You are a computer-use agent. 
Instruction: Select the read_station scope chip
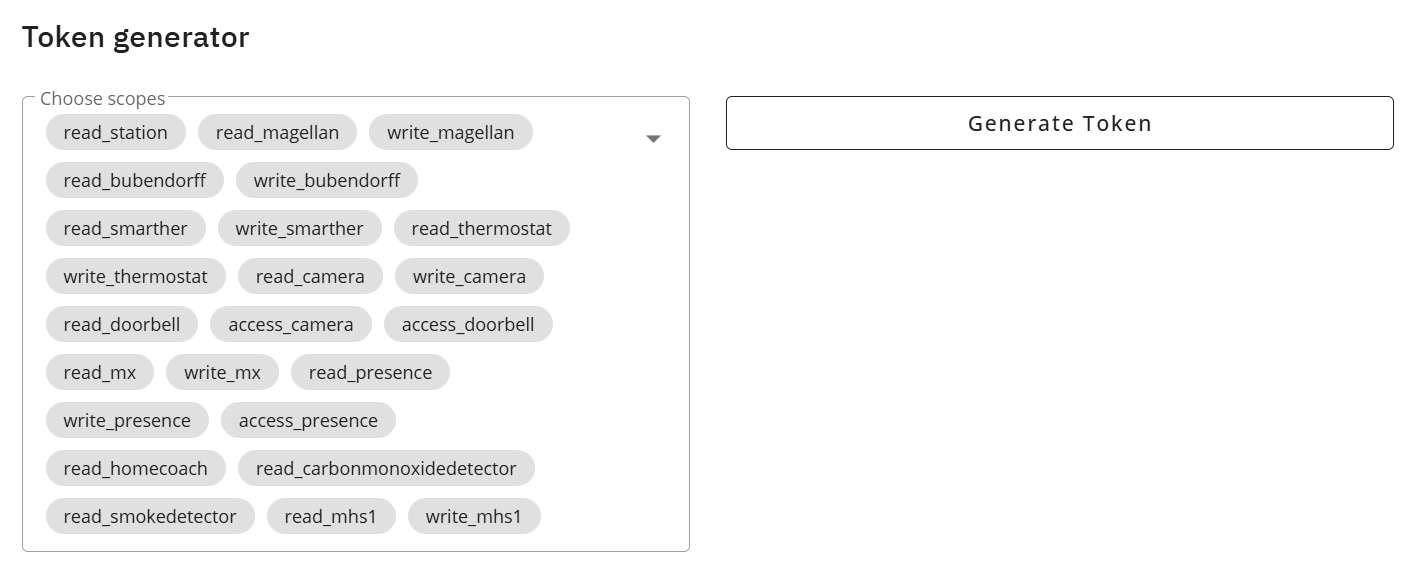[x=115, y=133]
